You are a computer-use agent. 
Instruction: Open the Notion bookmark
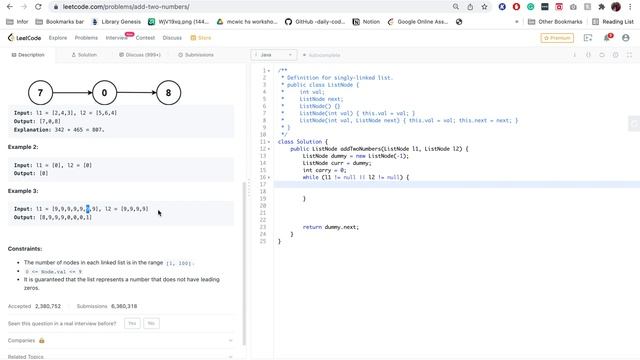click(366, 22)
